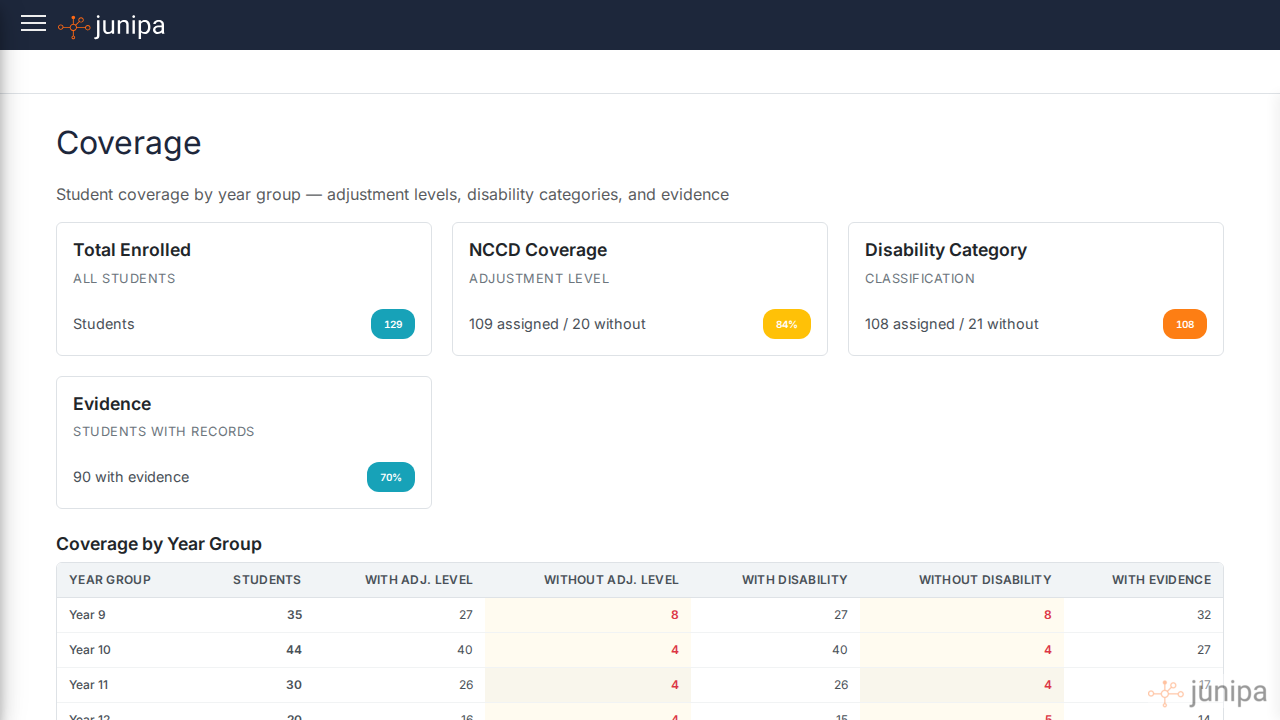Sort table by YEAR GROUP column
The image size is (1280, 720).
coord(109,580)
